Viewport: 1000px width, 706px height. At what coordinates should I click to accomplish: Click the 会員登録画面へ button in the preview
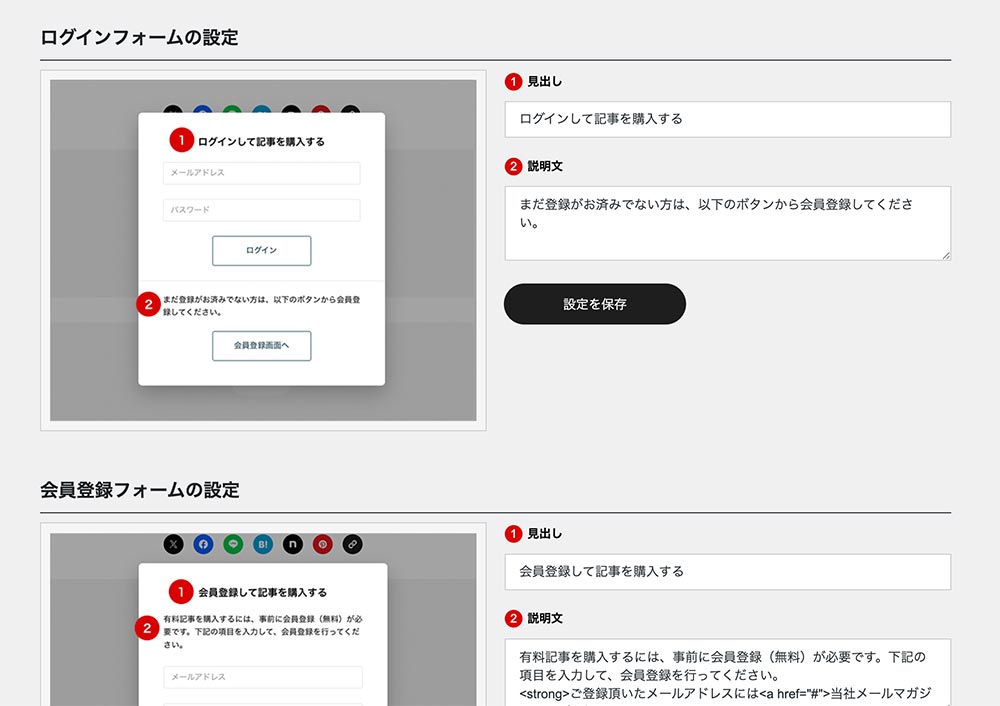[261, 346]
